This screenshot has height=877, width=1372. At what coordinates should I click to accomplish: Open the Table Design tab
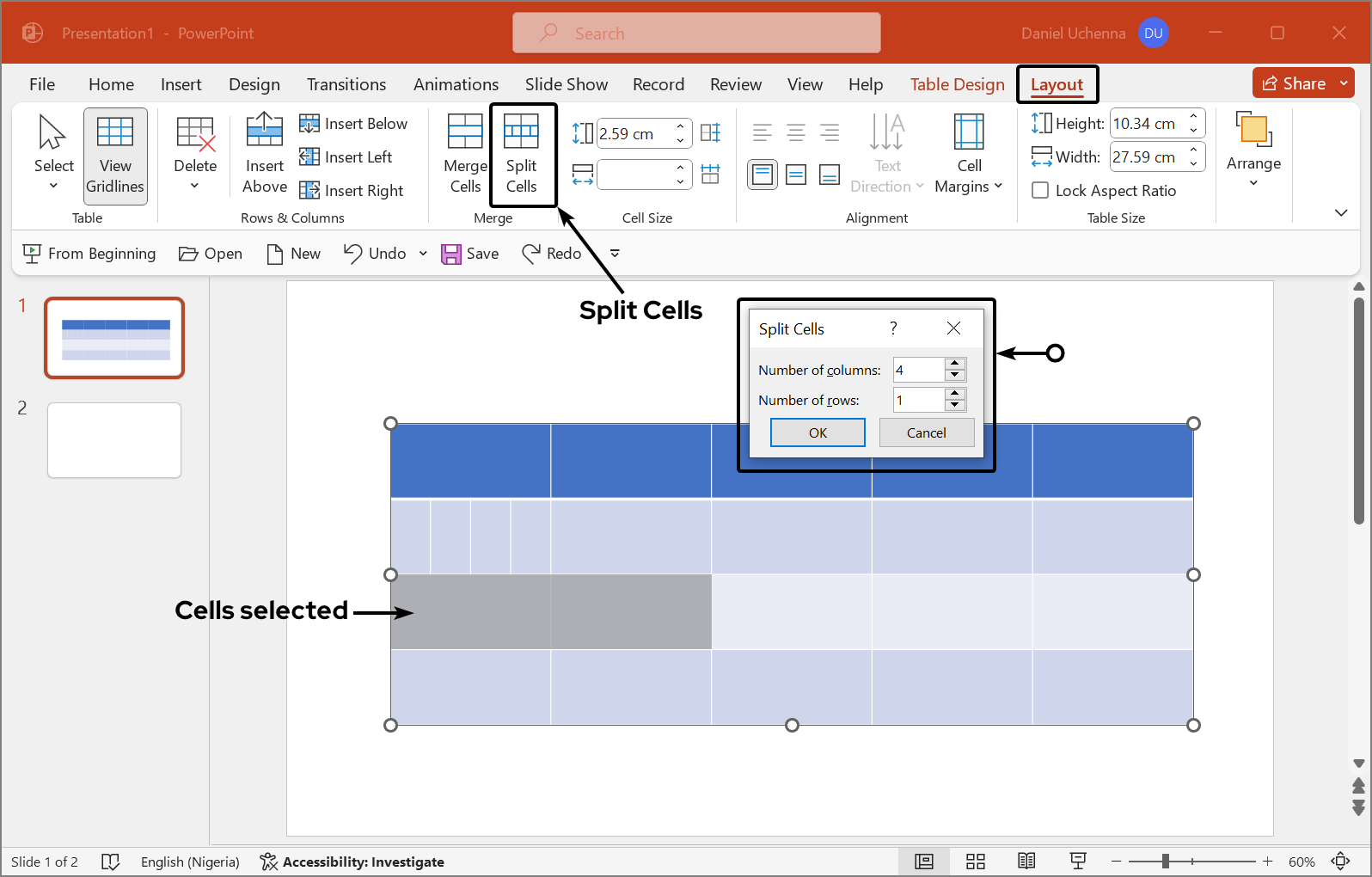(x=957, y=84)
